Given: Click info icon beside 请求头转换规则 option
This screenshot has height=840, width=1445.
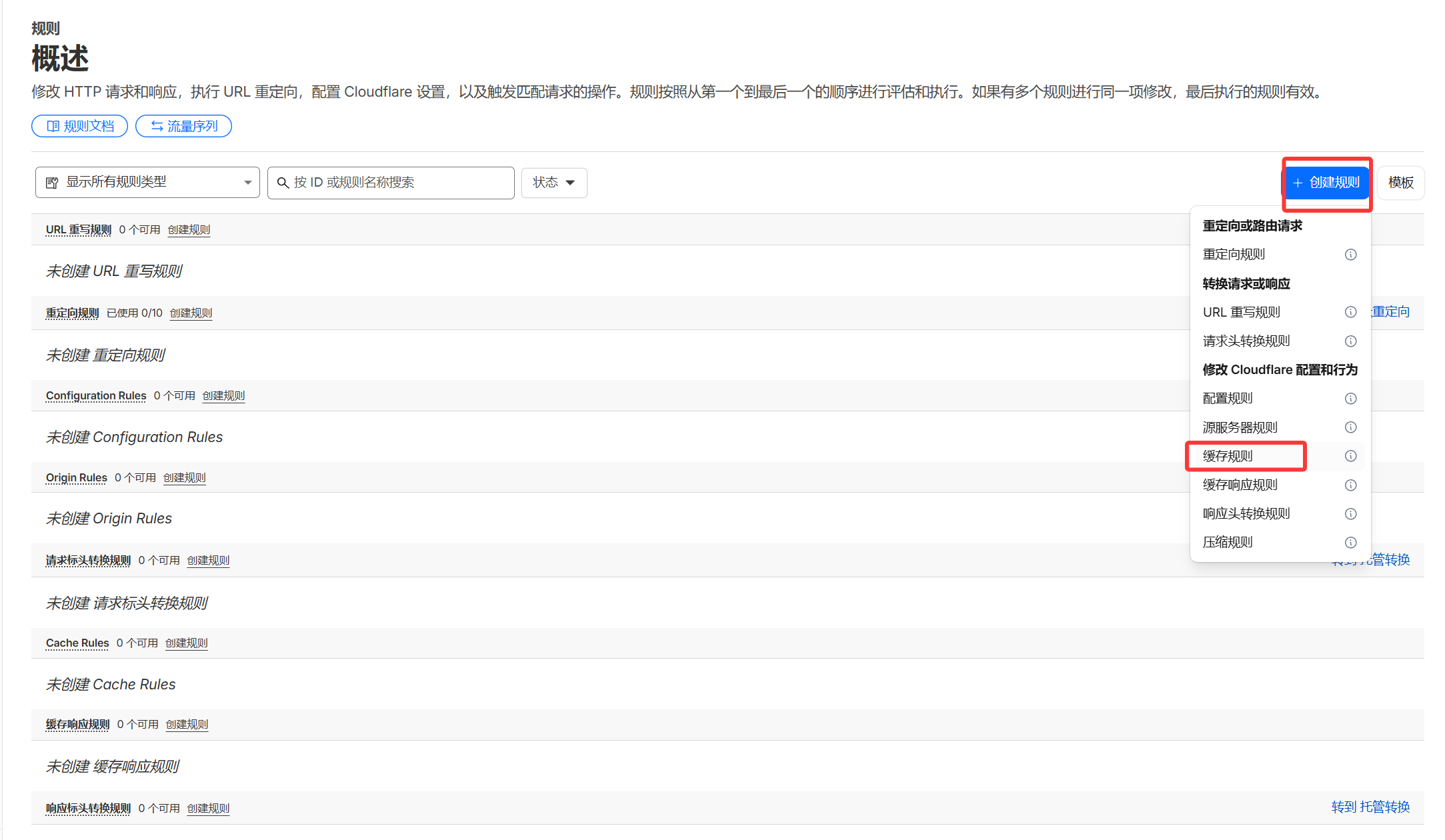Looking at the screenshot, I should 1350,341.
